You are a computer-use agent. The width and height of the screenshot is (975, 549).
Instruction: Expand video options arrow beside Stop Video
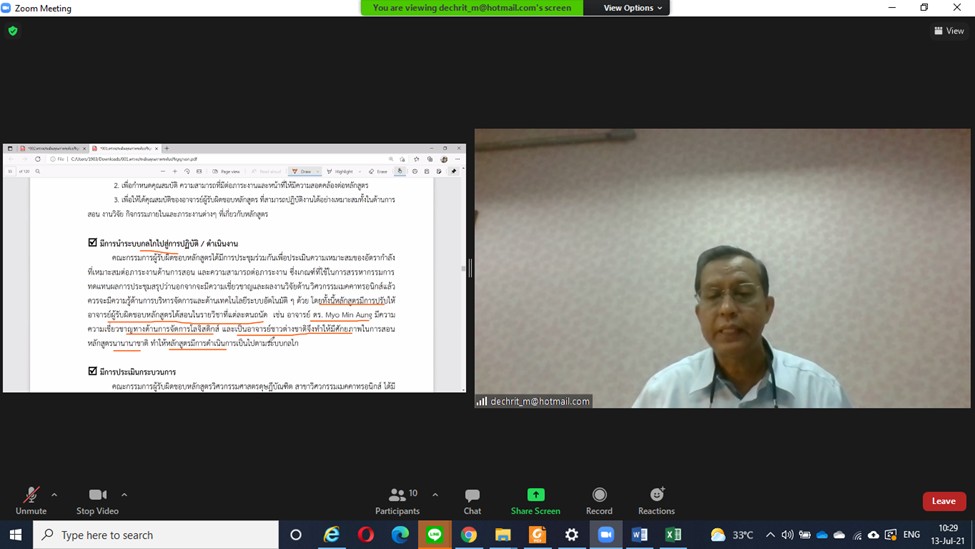pyautogui.click(x=124, y=494)
